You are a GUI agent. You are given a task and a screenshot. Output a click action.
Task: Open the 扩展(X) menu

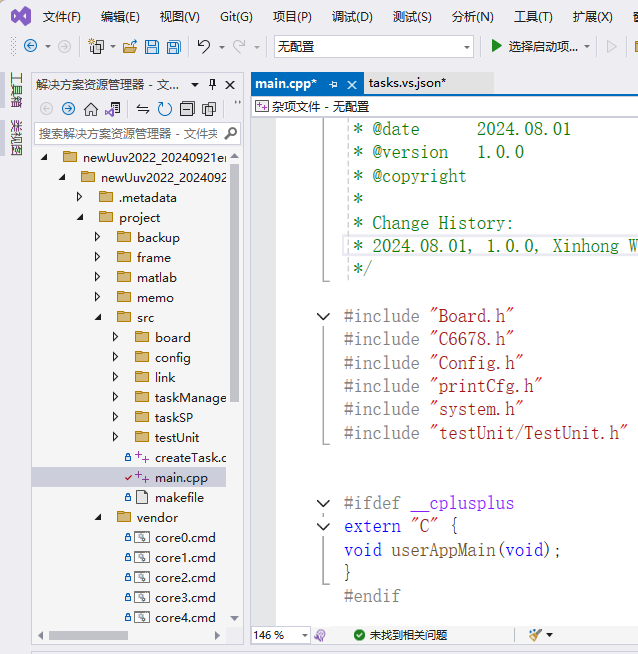point(593,17)
